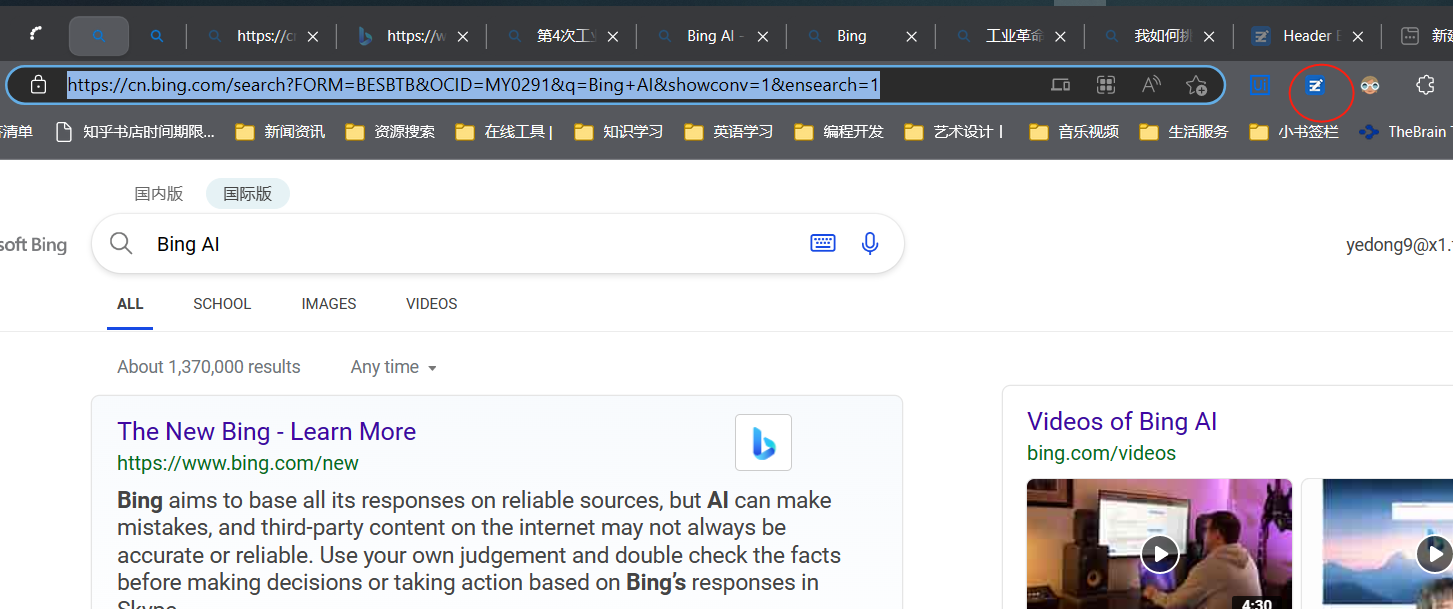Click the four-square grid icon in address bar
Image resolution: width=1453 pixels, height=609 pixels.
pyautogui.click(x=1106, y=85)
